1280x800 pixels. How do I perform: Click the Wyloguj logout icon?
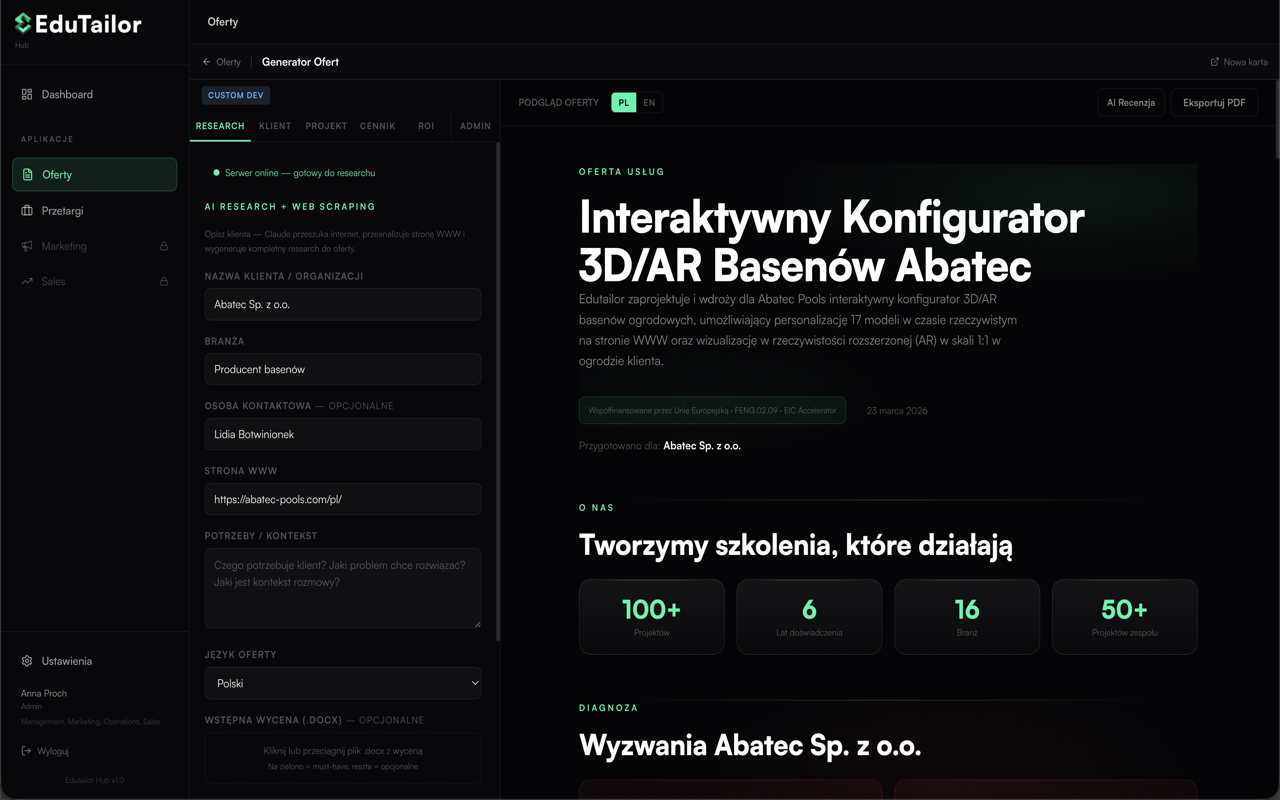(26, 751)
